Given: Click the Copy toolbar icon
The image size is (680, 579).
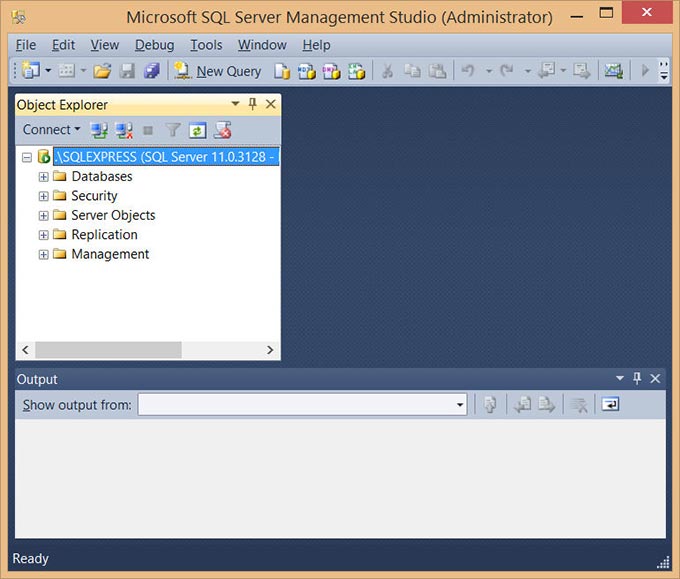Looking at the screenshot, I should 412,71.
